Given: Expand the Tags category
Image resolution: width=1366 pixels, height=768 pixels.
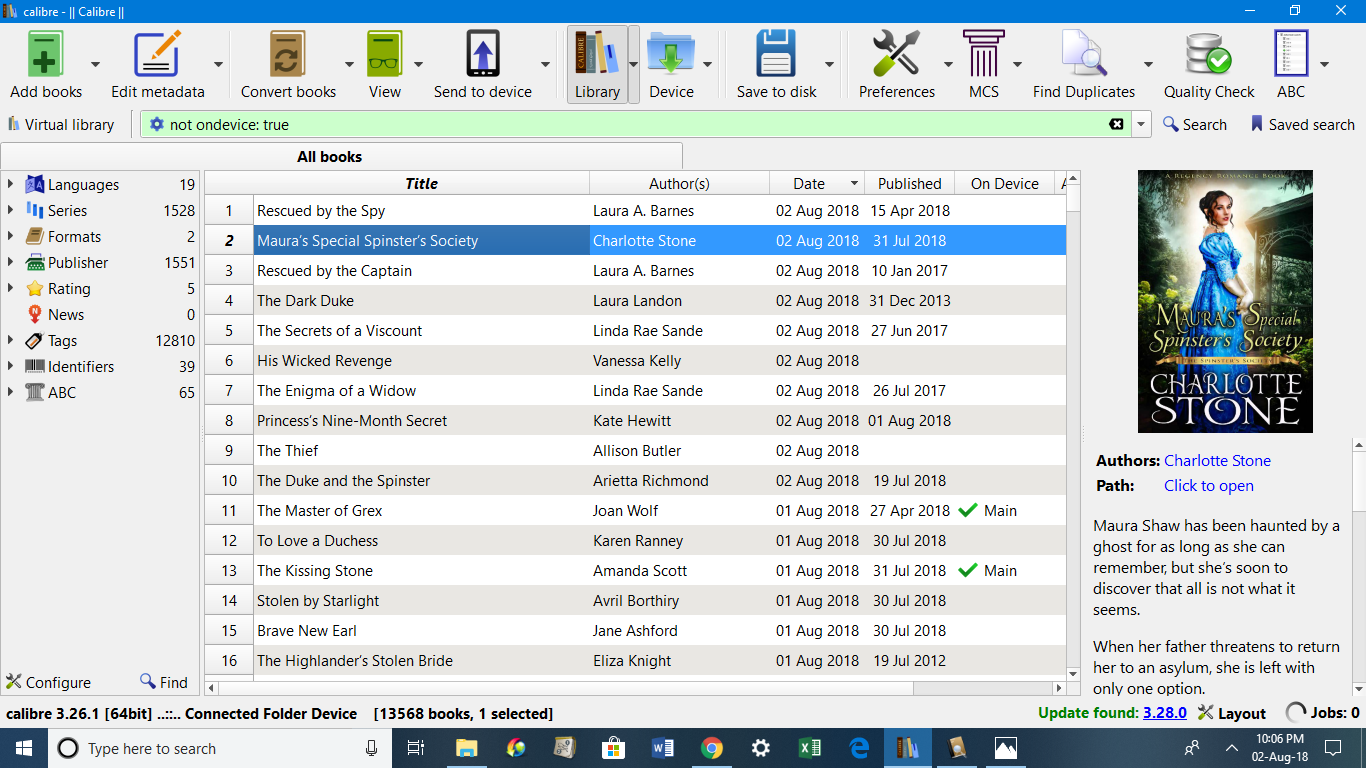Looking at the screenshot, I should (x=10, y=341).
